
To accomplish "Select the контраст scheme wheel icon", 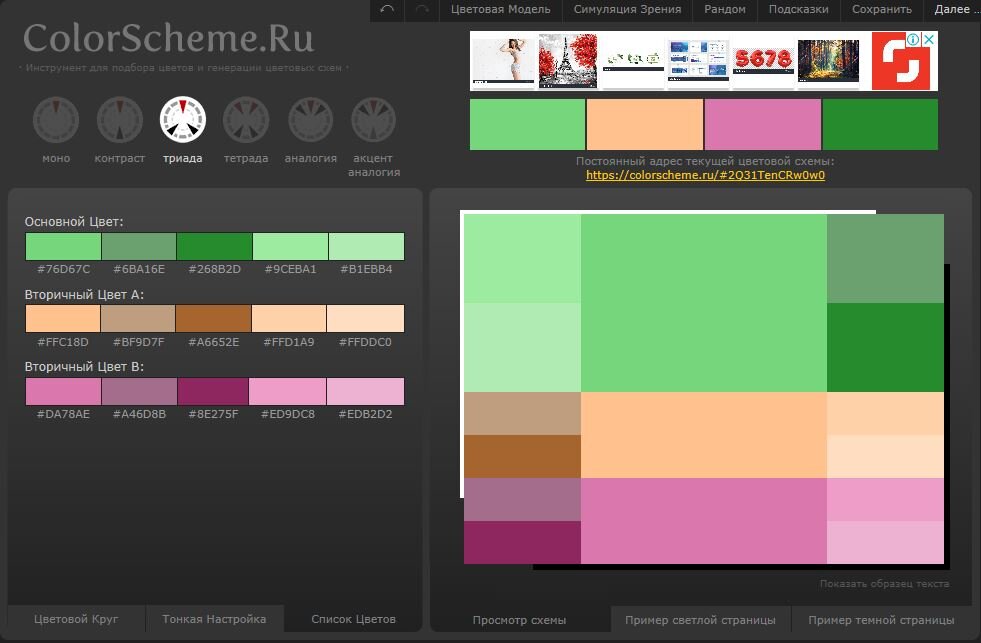I will [119, 119].
